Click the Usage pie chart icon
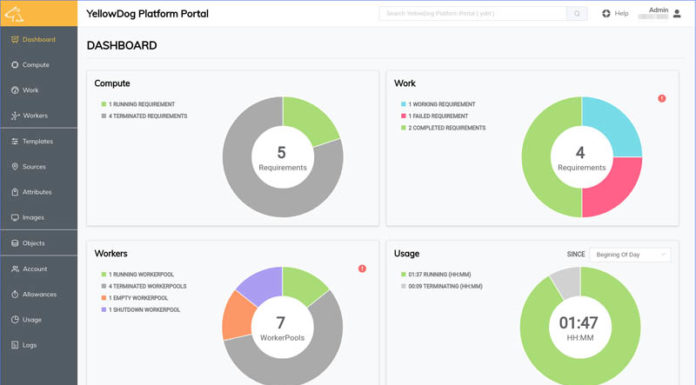This screenshot has width=696, height=385. coord(15,320)
